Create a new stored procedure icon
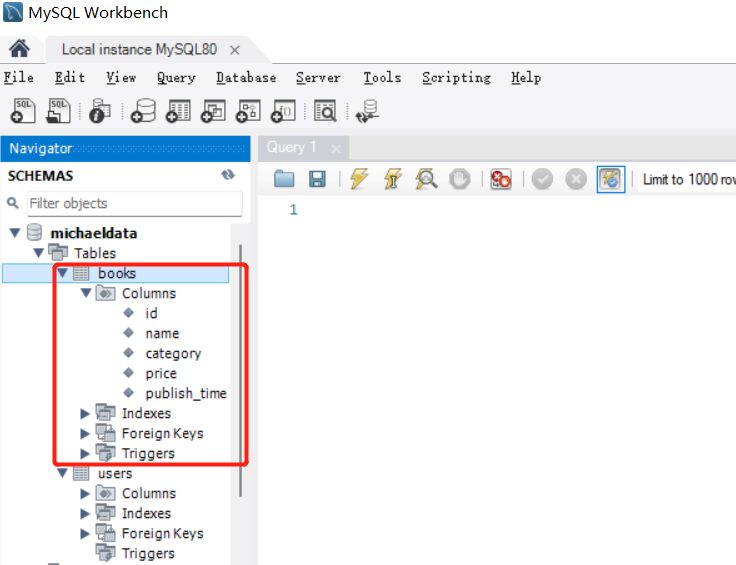Image resolution: width=736 pixels, height=565 pixels. (x=248, y=111)
